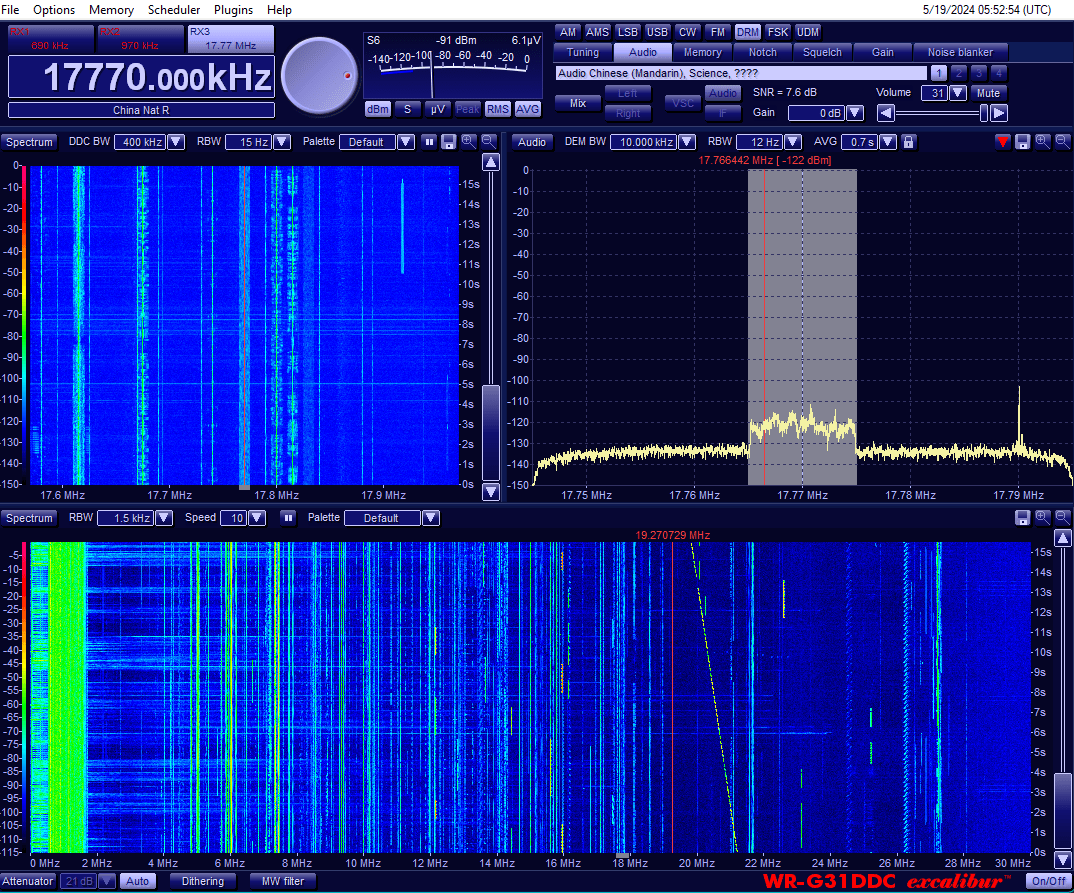Select RX1 690 kHz receiver
1074x893 pixels.
51,38
